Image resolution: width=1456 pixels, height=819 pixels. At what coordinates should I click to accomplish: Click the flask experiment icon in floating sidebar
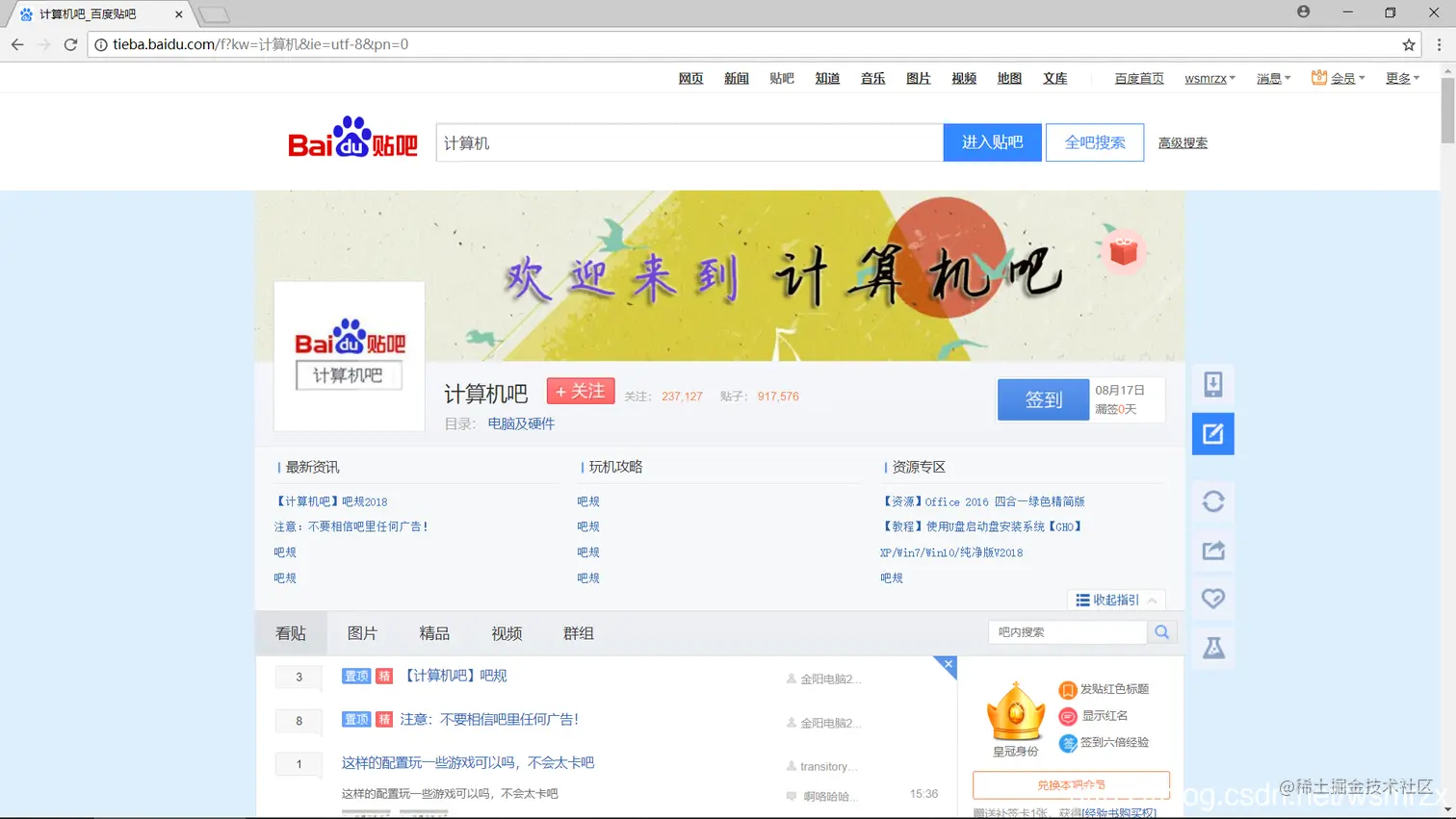click(x=1212, y=647)
